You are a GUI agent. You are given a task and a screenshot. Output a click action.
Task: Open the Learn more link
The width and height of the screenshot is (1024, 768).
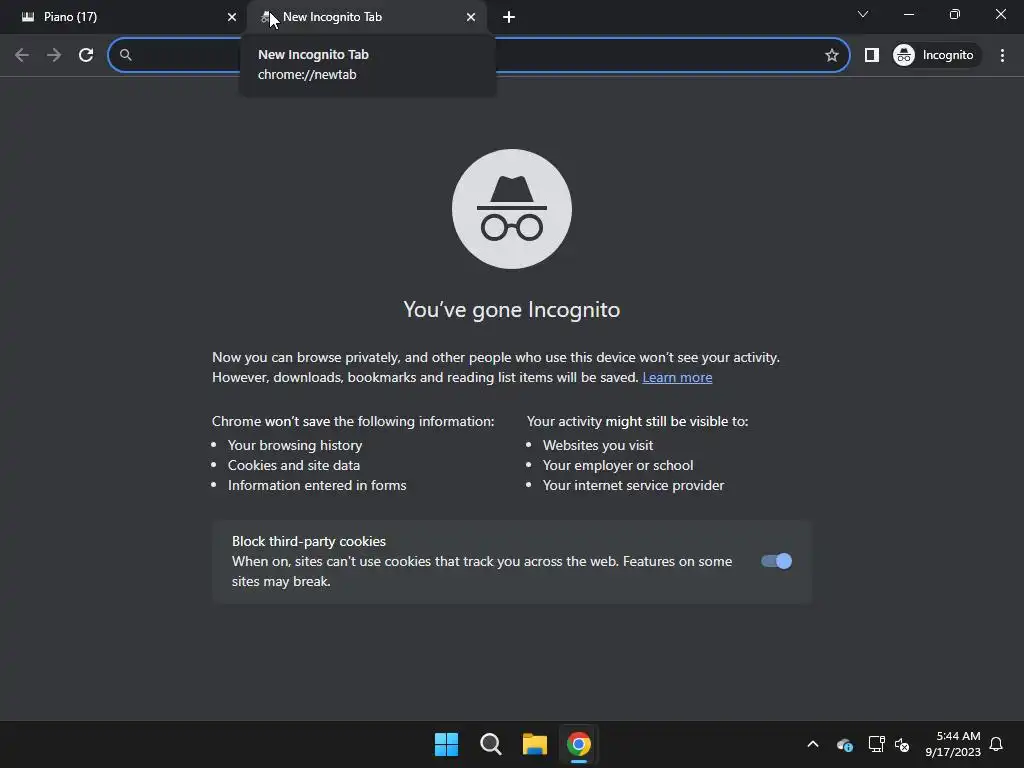tap(677, 377)
